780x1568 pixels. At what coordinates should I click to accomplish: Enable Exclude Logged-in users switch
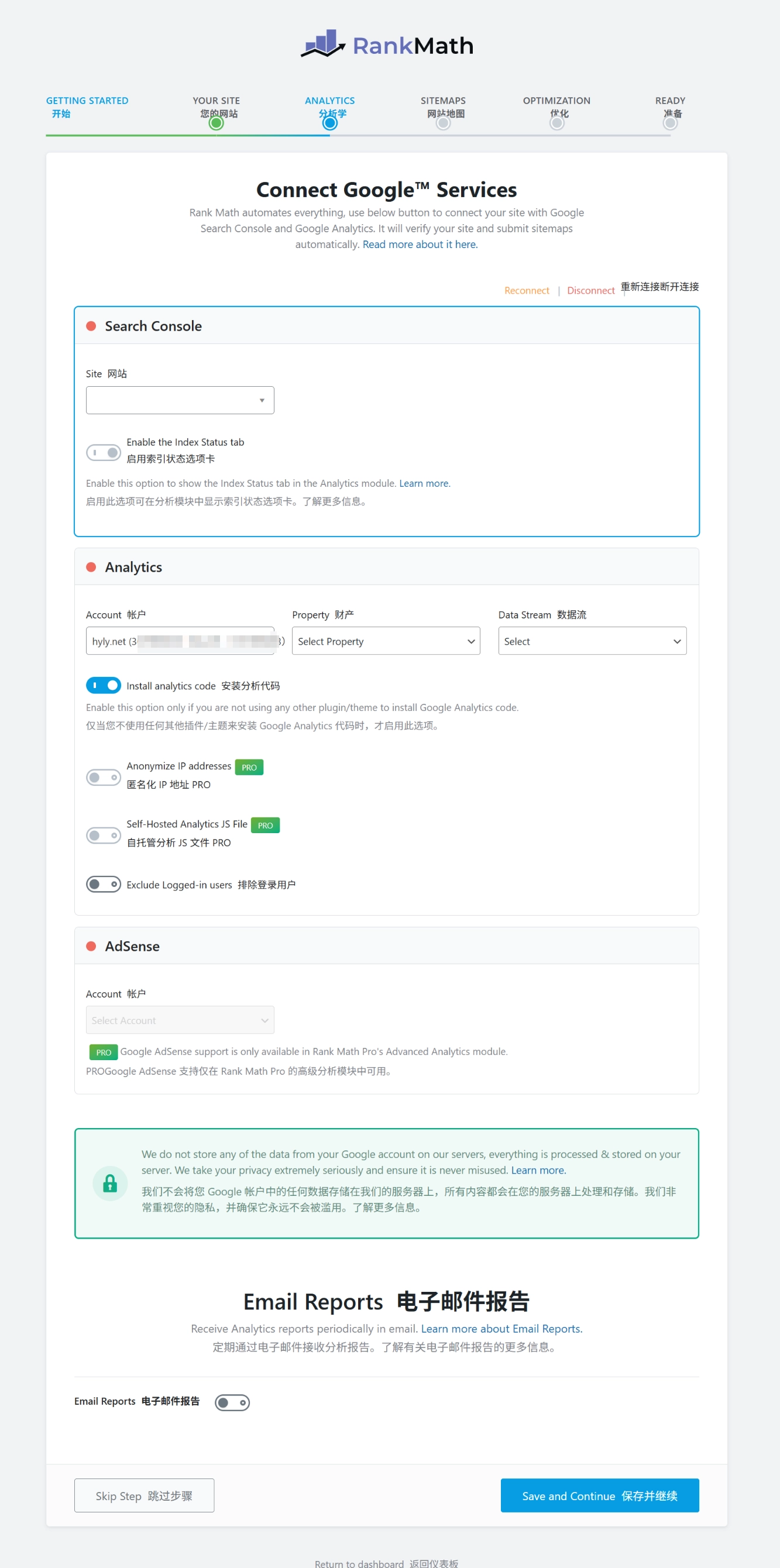(x=104, y=884)
